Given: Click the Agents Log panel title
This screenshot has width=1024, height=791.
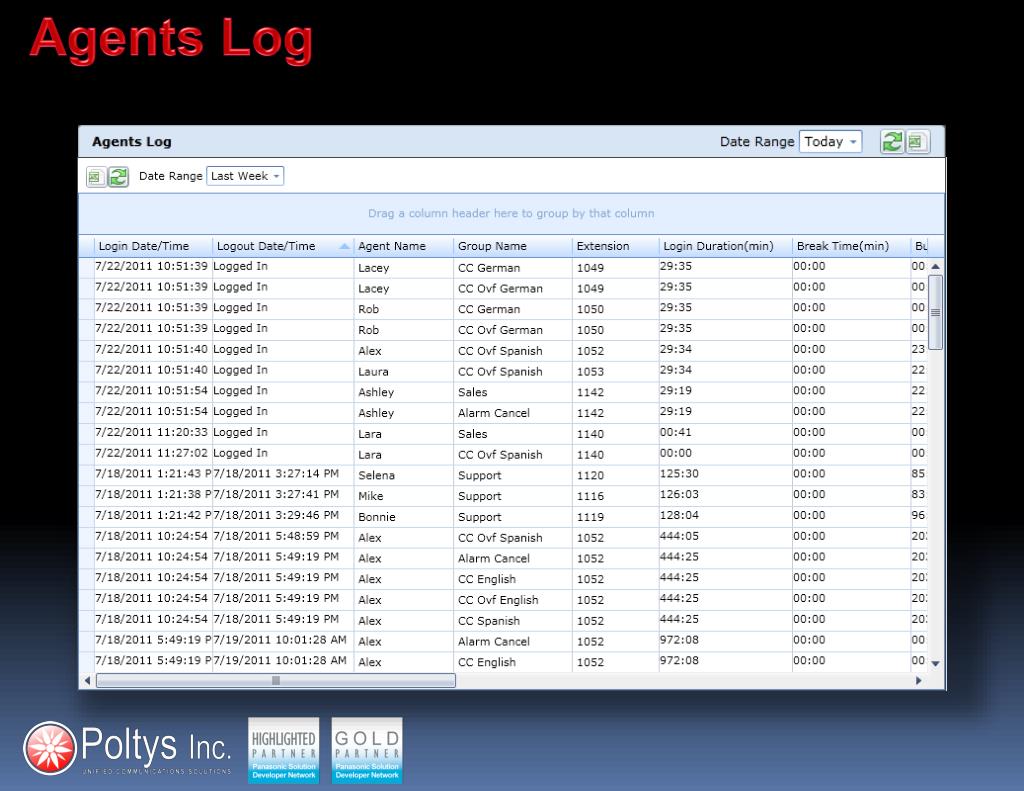Looking at the screenshot, I should [x=132, y=142].
